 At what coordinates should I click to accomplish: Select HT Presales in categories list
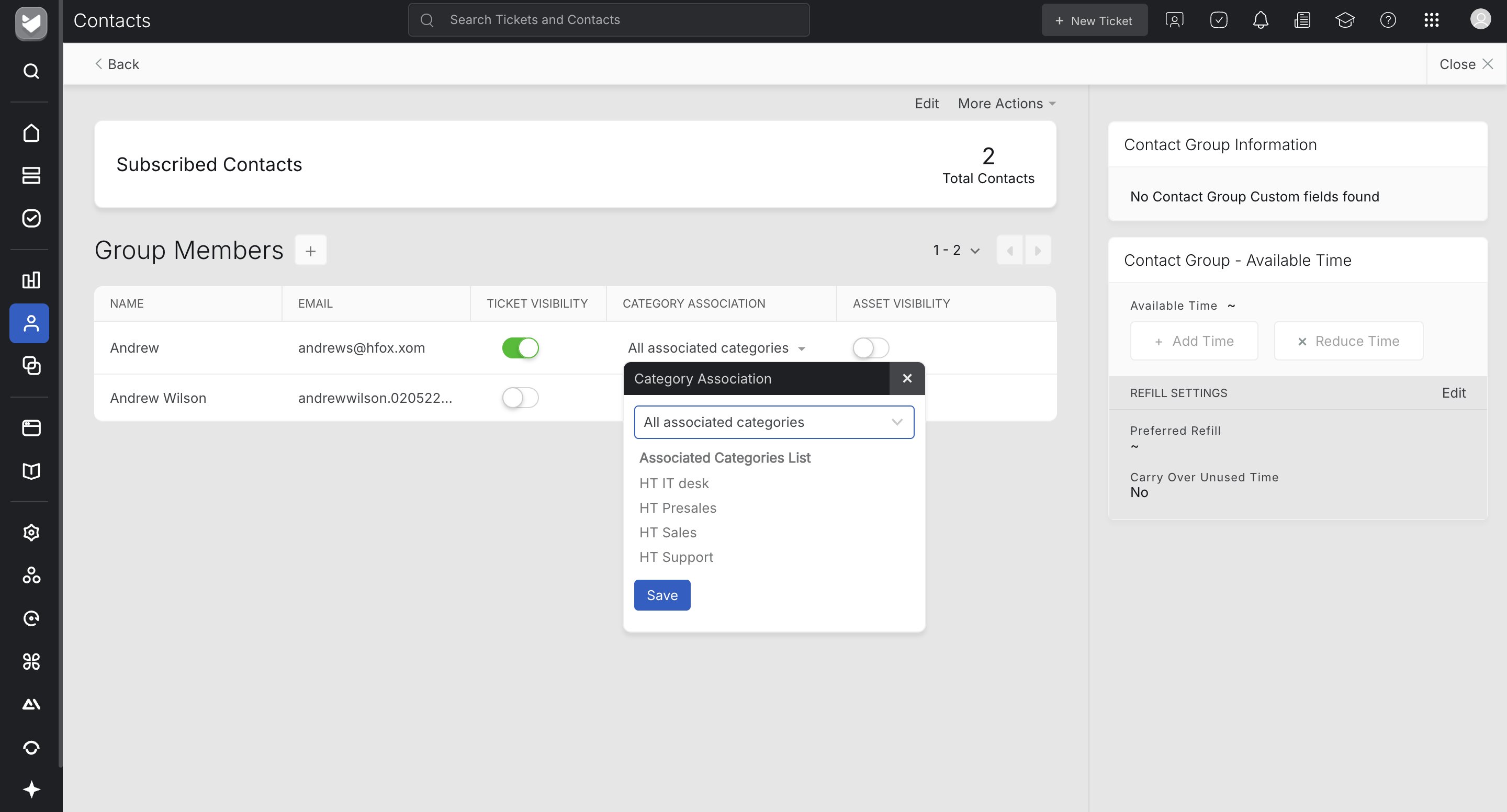tap(678, 508)
